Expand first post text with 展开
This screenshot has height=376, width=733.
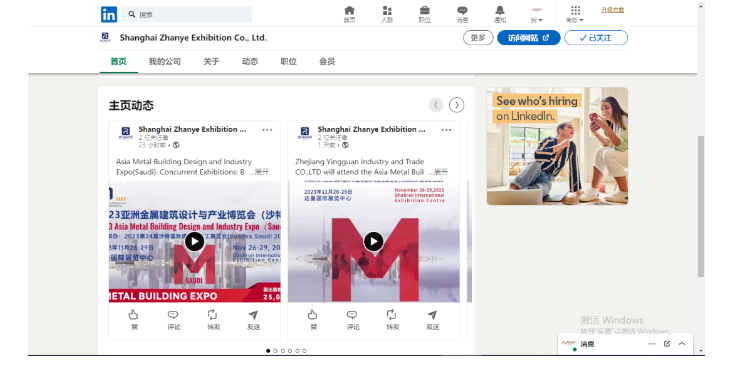click(262, 172)
